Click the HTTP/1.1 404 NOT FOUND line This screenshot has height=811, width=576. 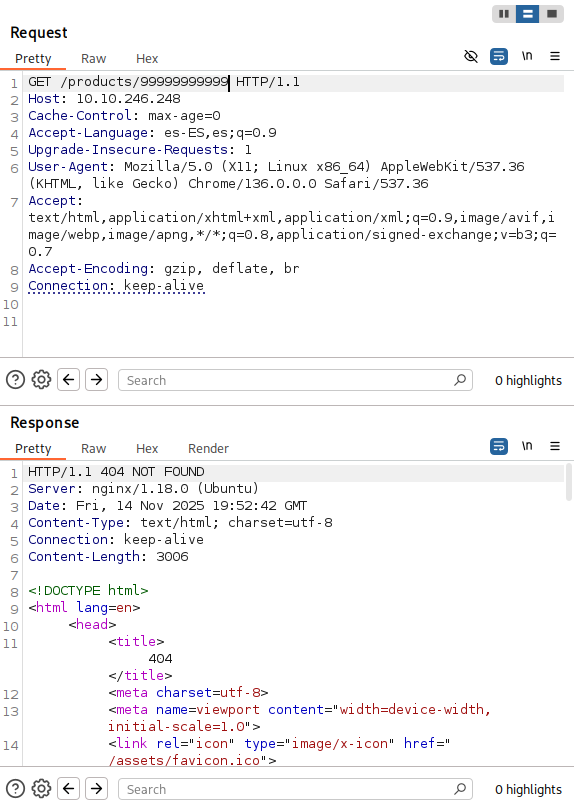coord(116,472)
